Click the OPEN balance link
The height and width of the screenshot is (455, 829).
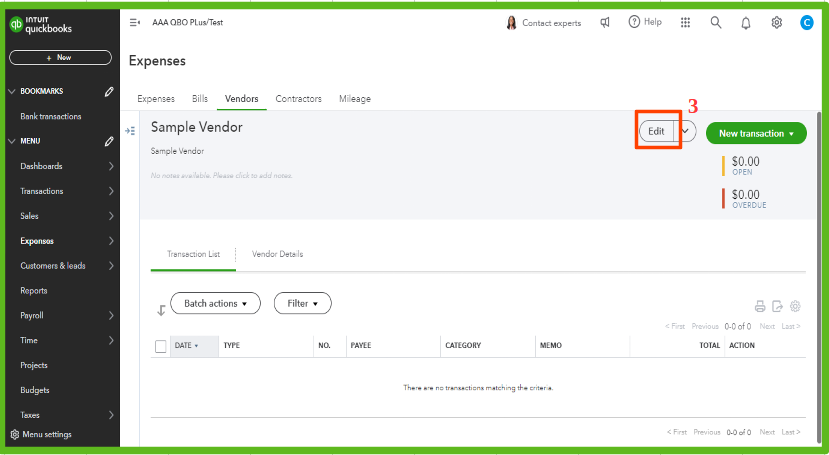(x=742, y=172)
